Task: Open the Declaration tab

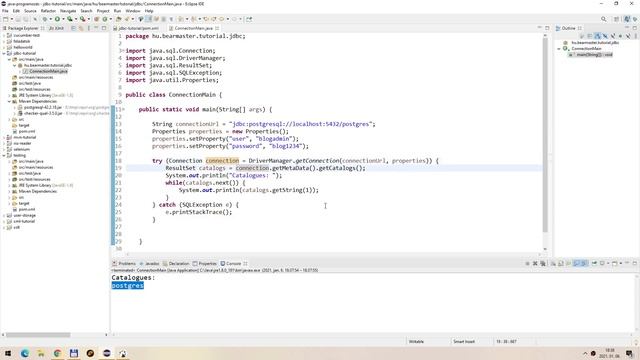Action: (x=176, y=263)
